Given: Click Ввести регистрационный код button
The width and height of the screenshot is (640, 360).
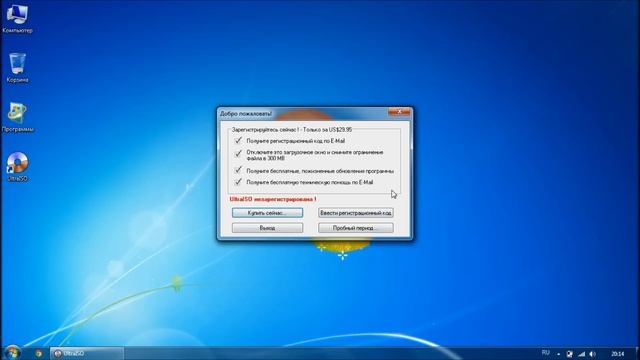Looking at the screenshot, I should coord(356,213).
